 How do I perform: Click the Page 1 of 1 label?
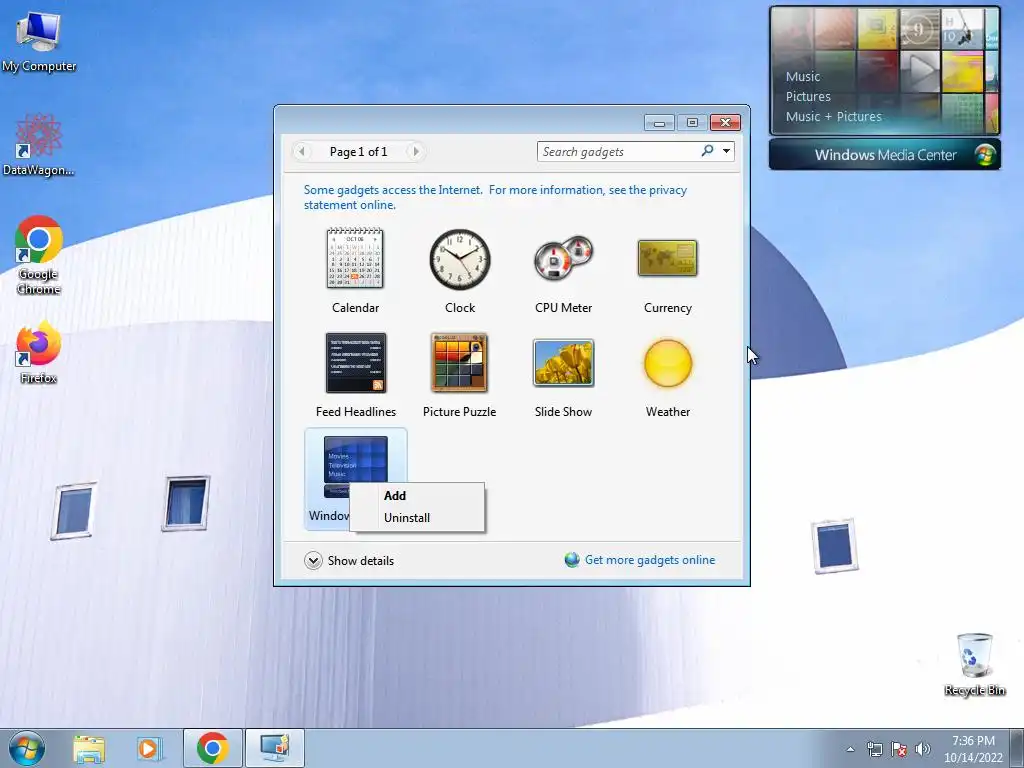359,152
